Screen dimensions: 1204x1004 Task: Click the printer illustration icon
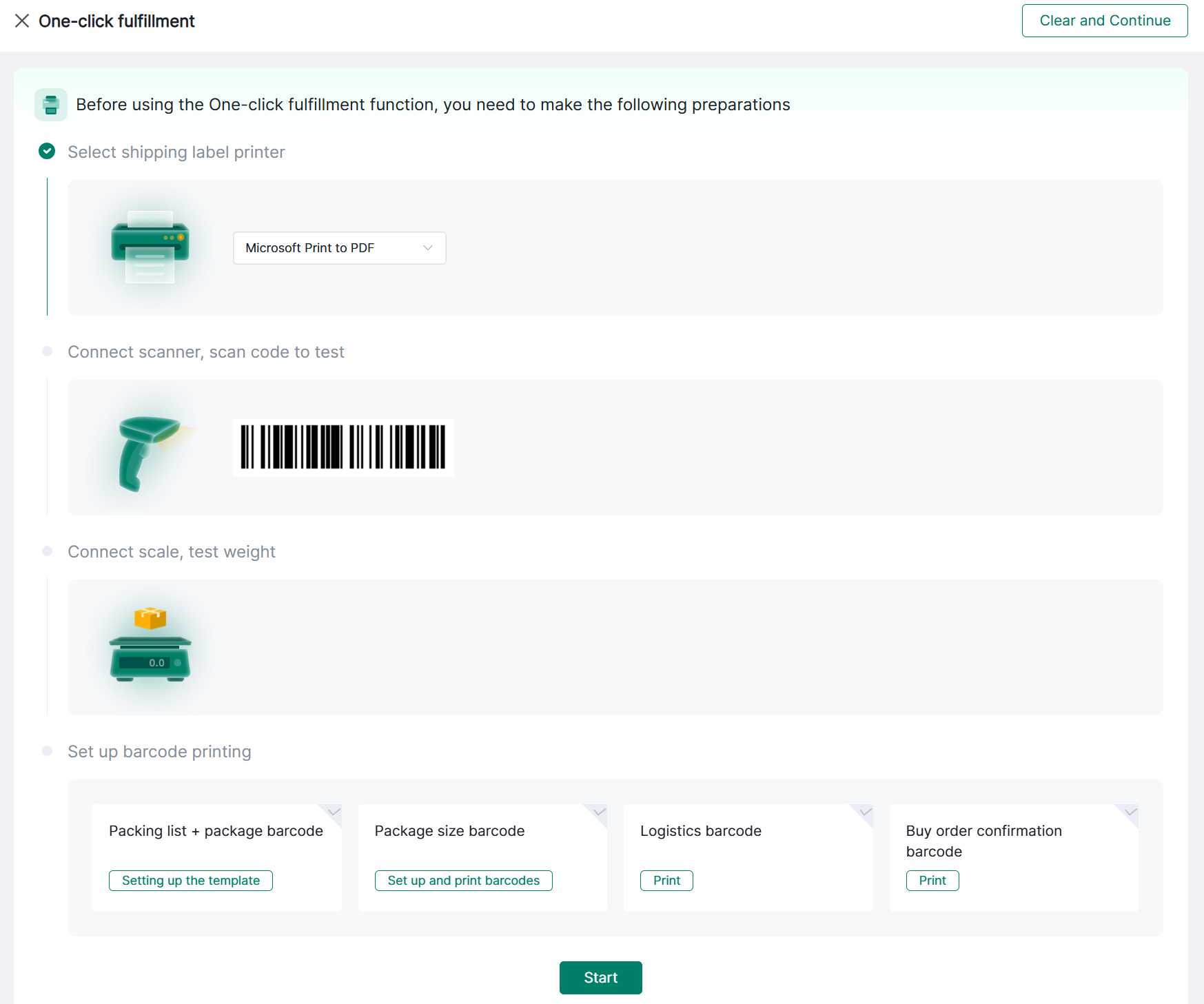tap(149, 247)
